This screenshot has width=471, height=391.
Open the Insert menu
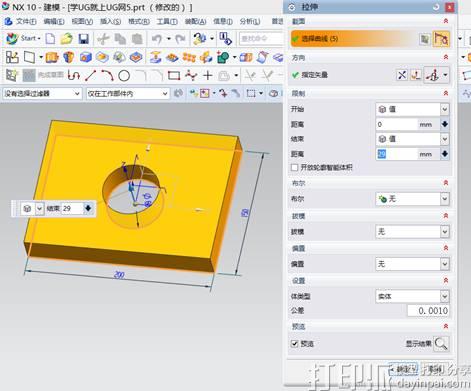point(110,22)
